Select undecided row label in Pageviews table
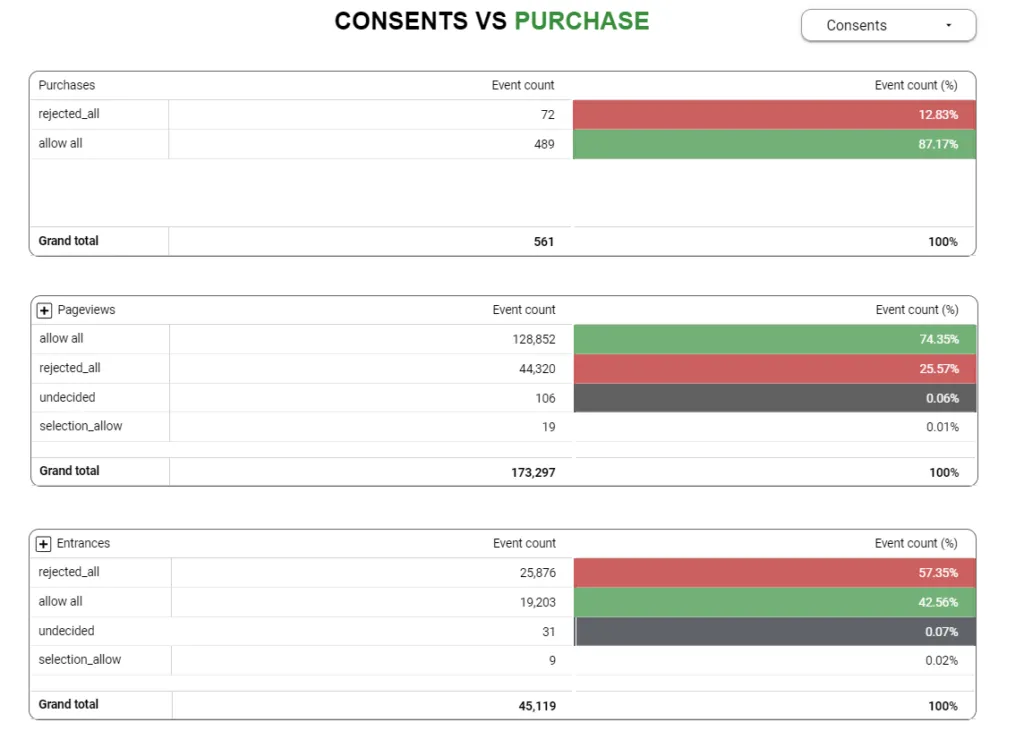 point(67,398)
